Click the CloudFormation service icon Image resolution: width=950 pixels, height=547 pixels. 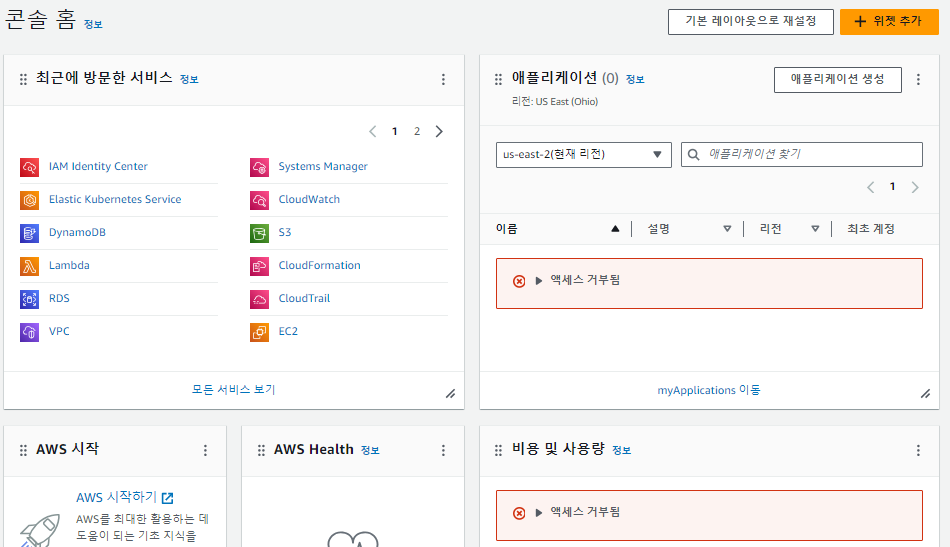pyautogui.click(x=259, y=266)
